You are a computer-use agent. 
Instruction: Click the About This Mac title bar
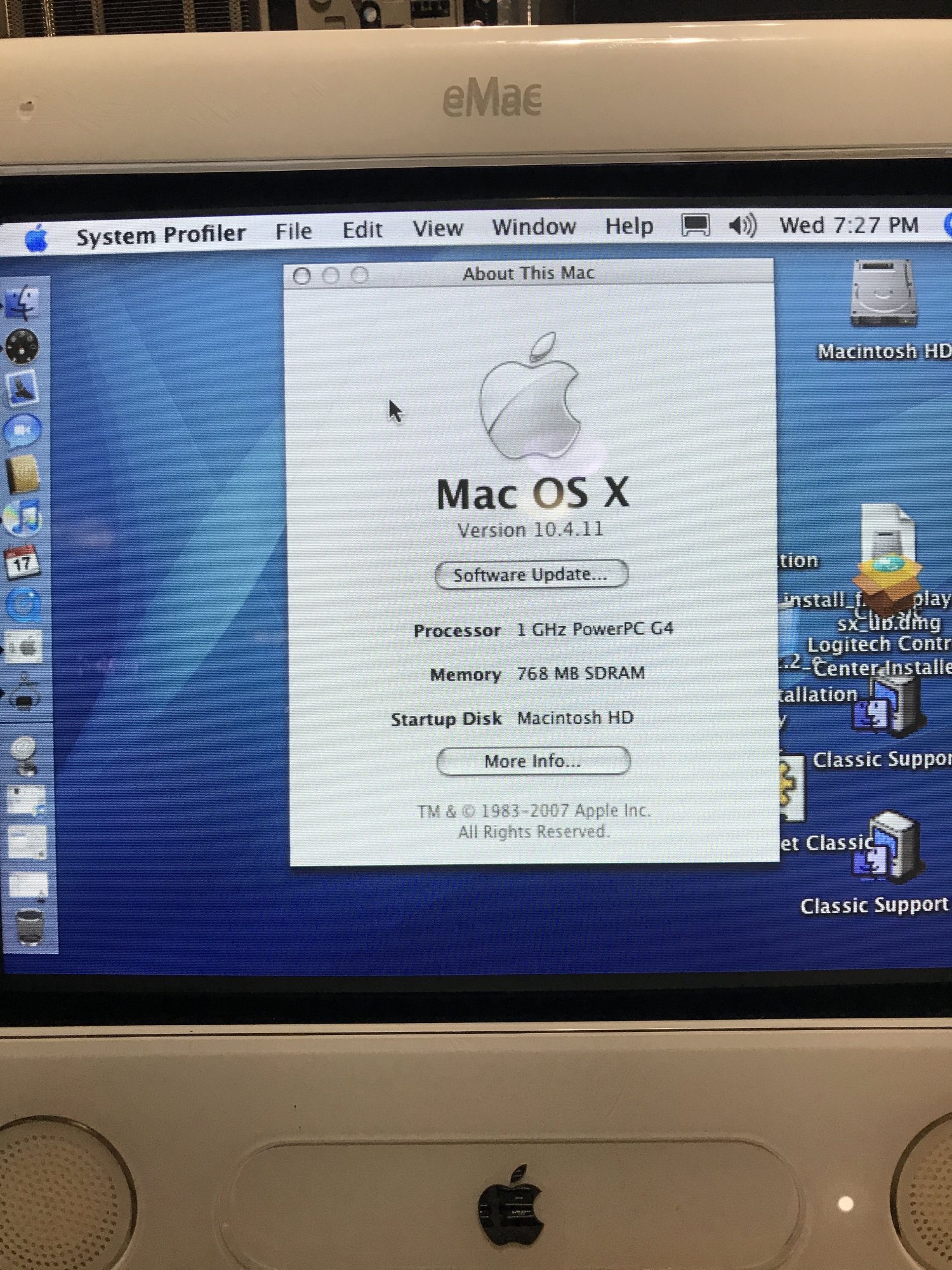pyautogui.click(x=529, y=274)
